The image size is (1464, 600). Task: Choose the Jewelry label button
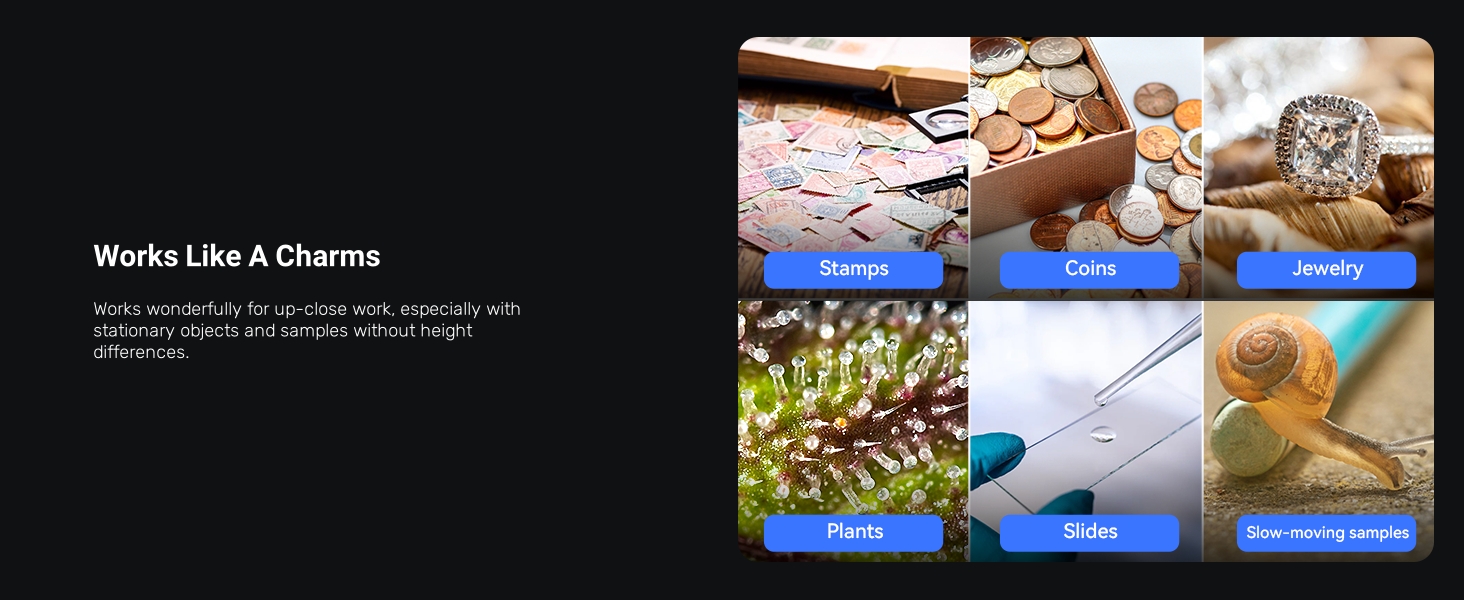pyautogui.click(x=1326, y=269)
